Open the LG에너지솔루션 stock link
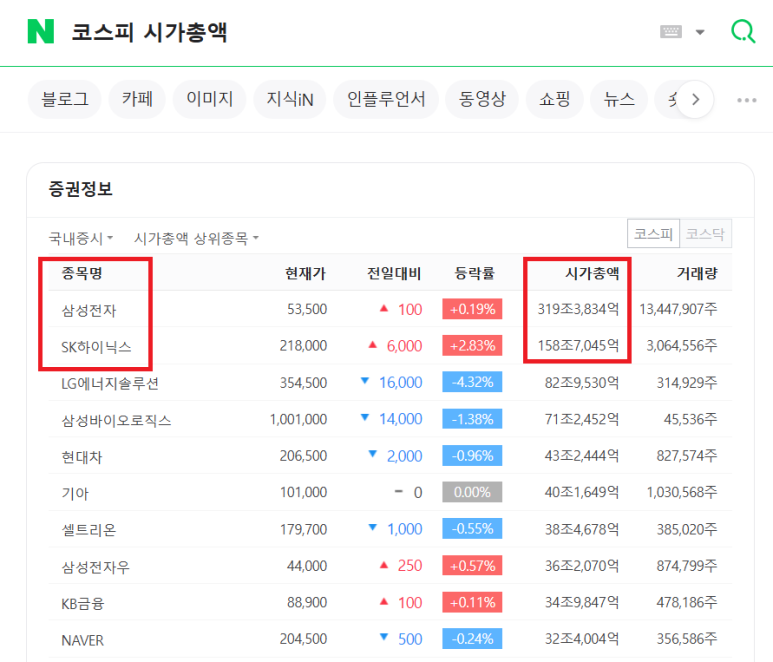This screenshot has width=773, height=662. tap(110, 383)
